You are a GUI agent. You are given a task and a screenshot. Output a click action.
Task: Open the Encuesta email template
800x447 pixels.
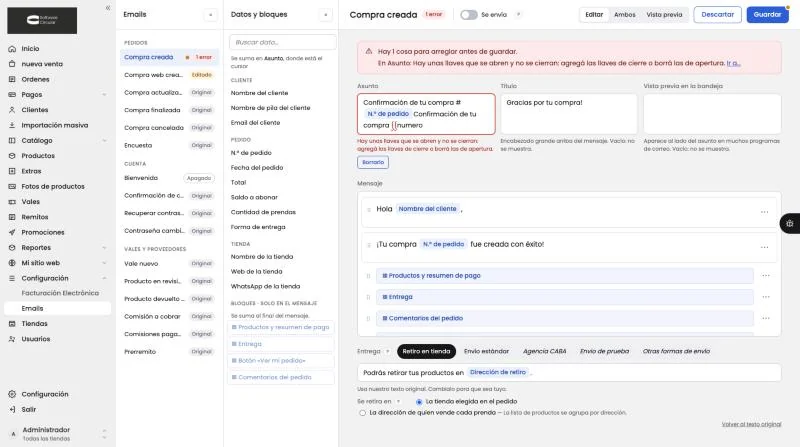pos(169,145)
